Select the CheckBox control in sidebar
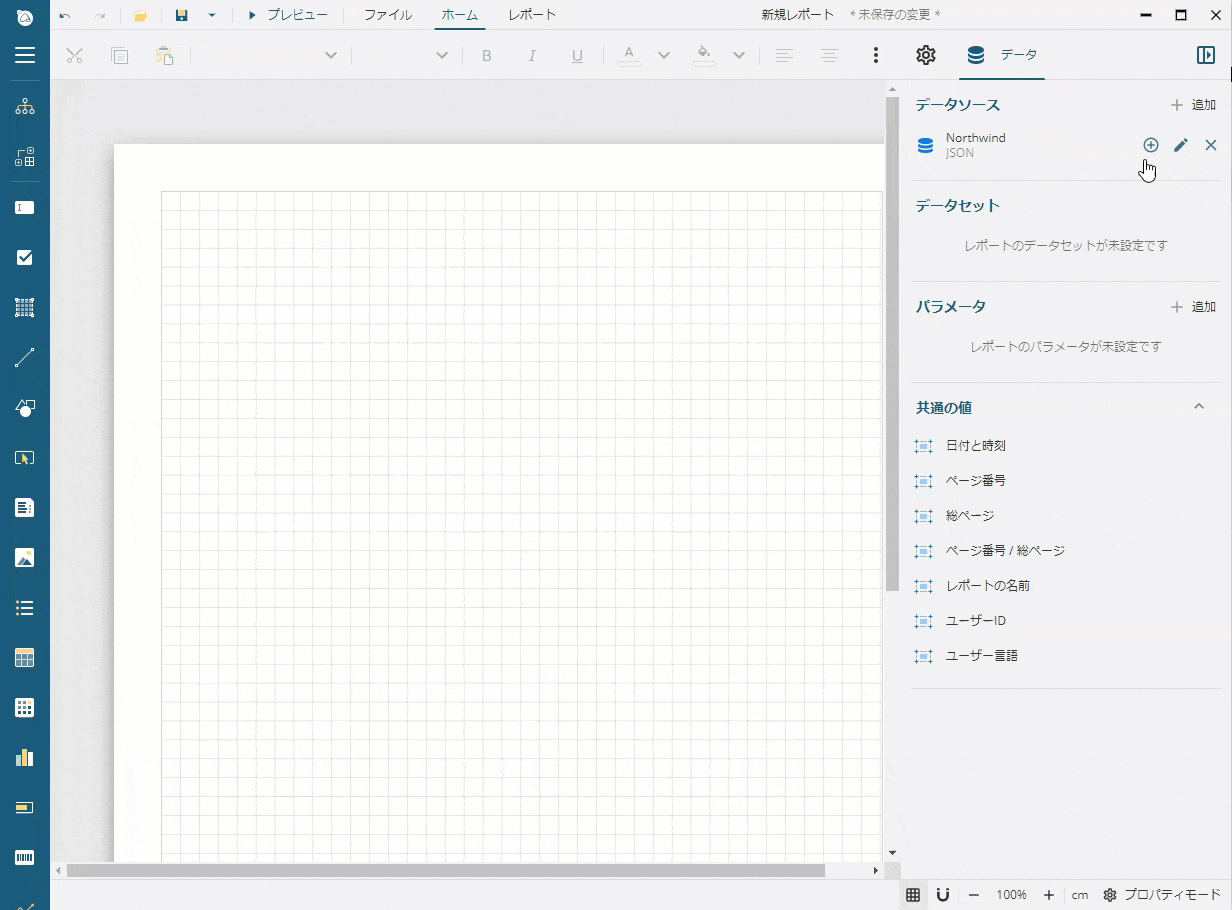 (x=25, y=258)
